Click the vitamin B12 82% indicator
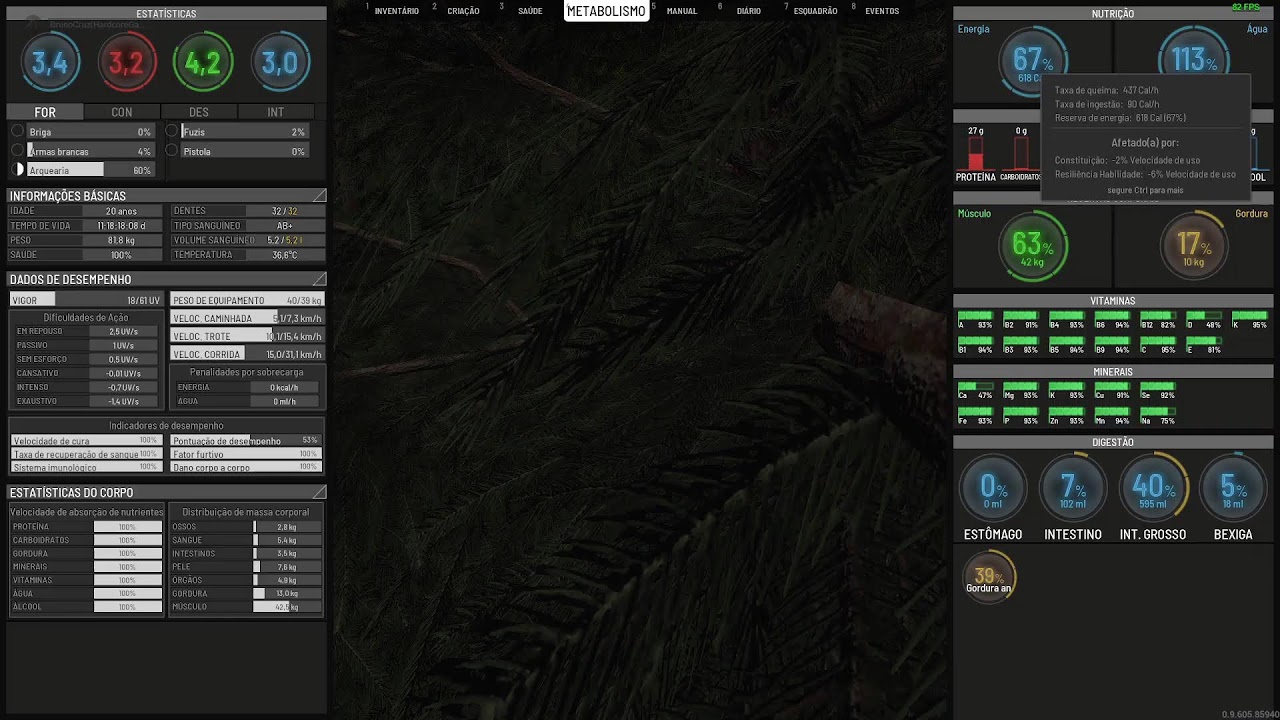The image size is (1280, 720). tap(1158, 320)
